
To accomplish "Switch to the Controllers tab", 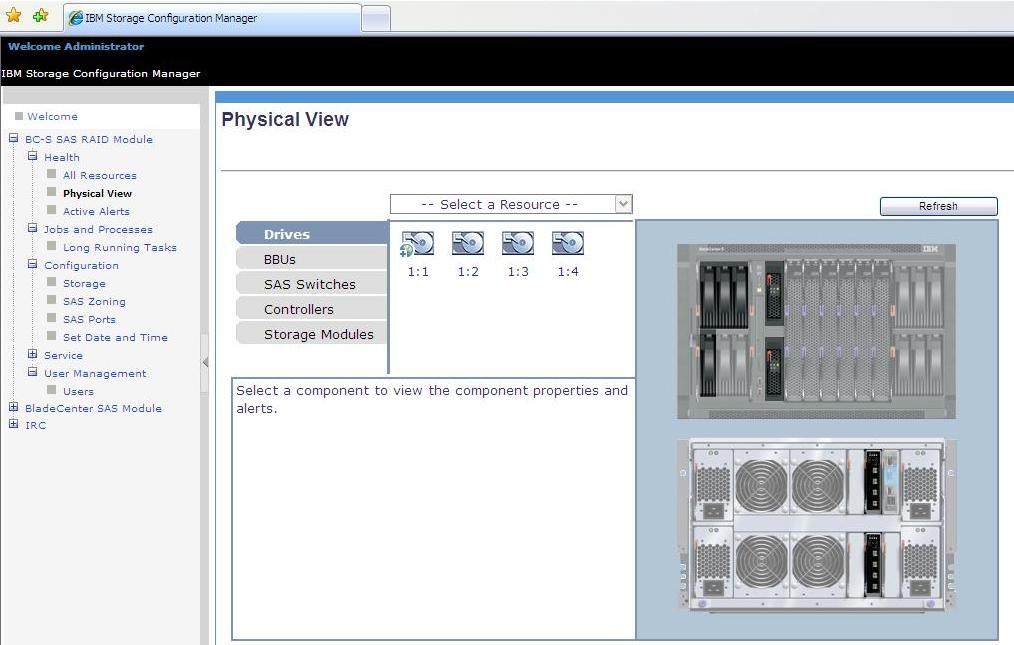I will [x=312, y=309].
